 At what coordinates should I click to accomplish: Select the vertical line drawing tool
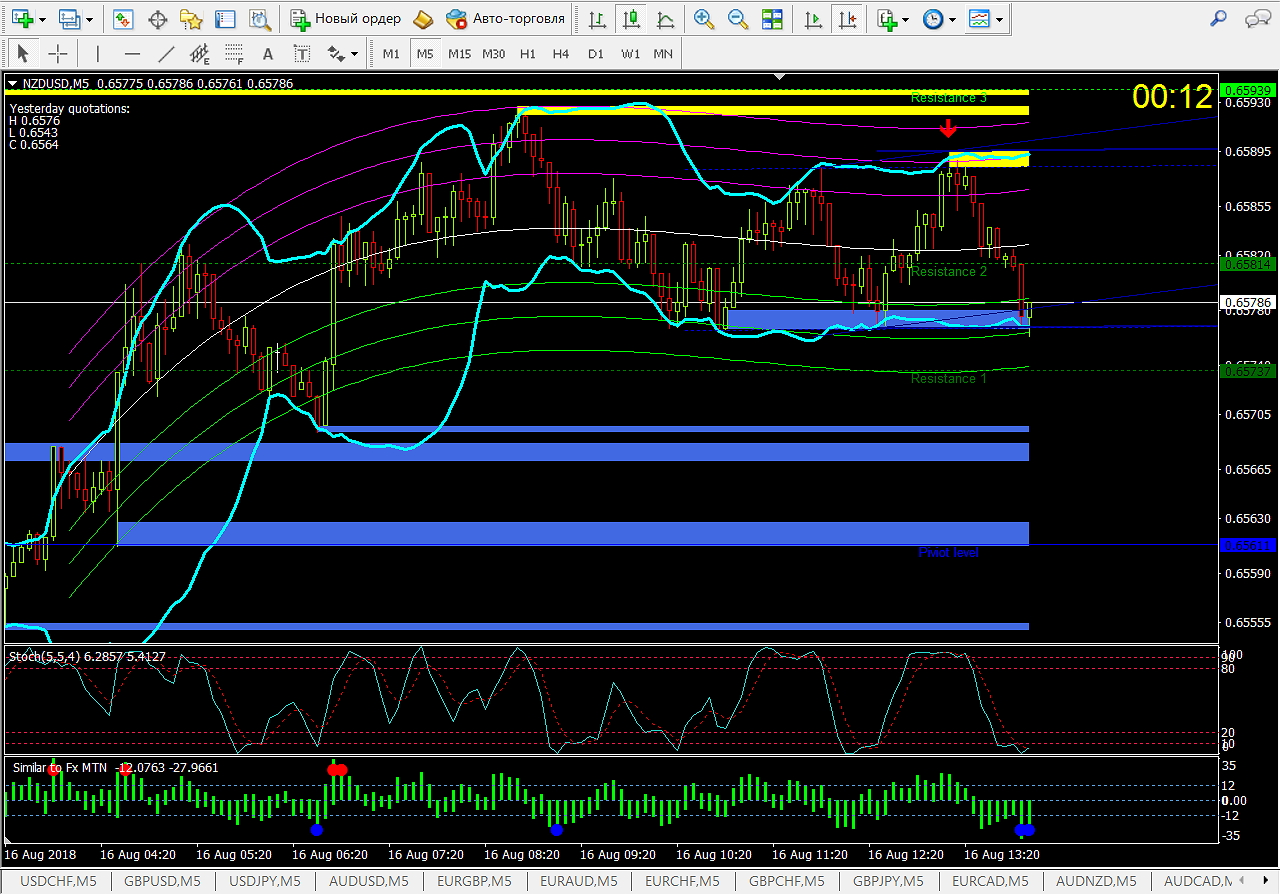[97, 54]
